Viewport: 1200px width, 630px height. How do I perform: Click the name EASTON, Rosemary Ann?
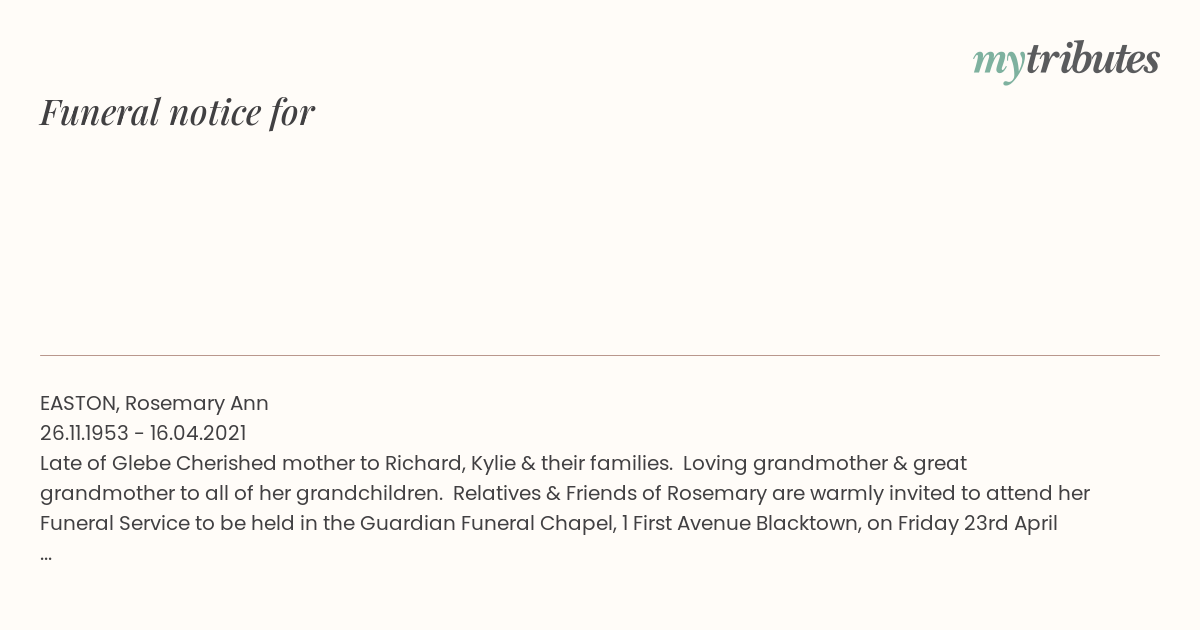(154, 403)
